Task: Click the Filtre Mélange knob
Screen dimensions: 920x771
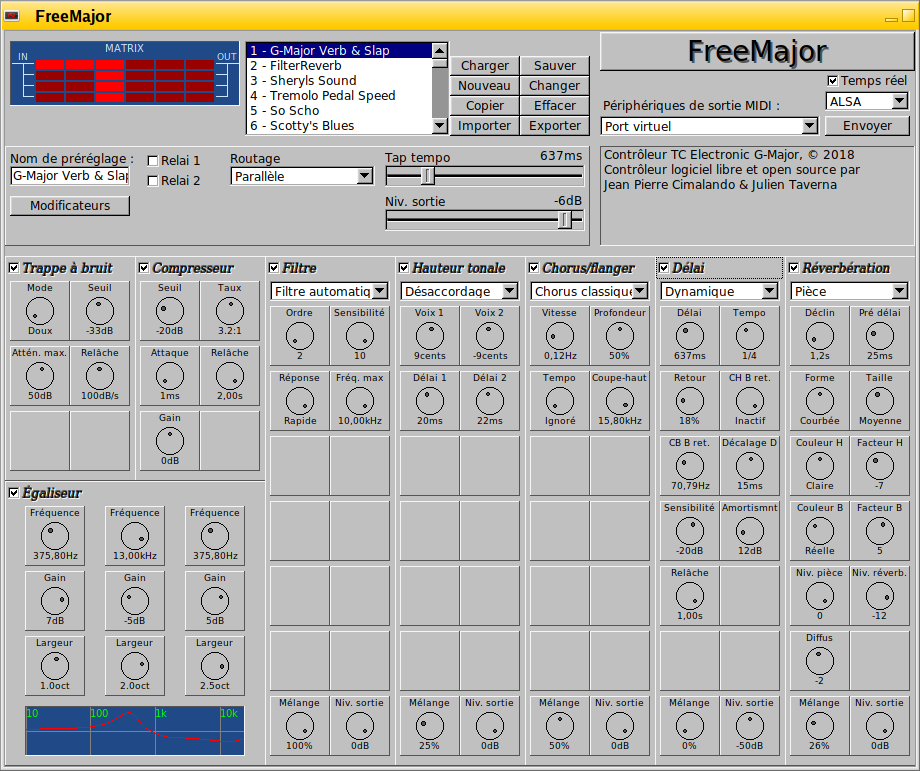Action: pyautogui.click(x=299, y=726)
